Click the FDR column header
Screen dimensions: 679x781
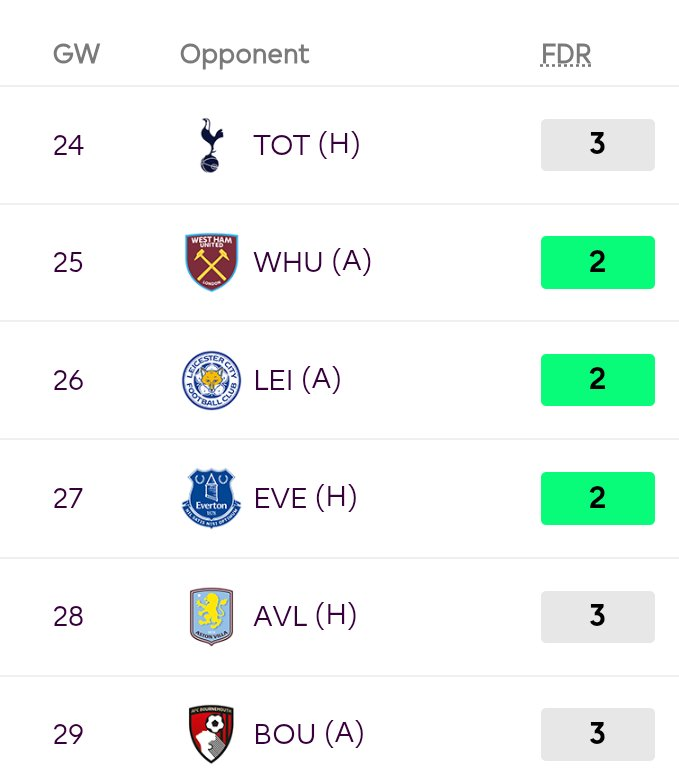click(566, 54)
